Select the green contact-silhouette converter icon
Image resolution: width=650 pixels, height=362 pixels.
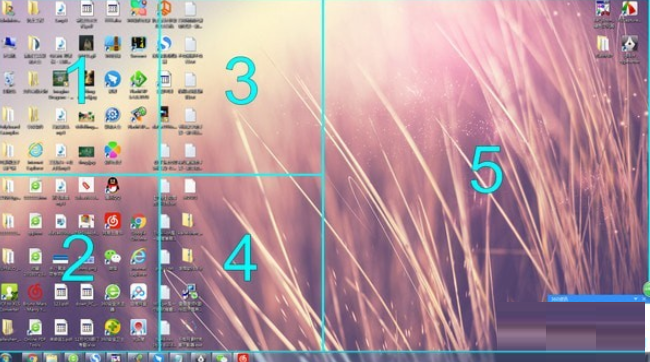tap(9, 292)
